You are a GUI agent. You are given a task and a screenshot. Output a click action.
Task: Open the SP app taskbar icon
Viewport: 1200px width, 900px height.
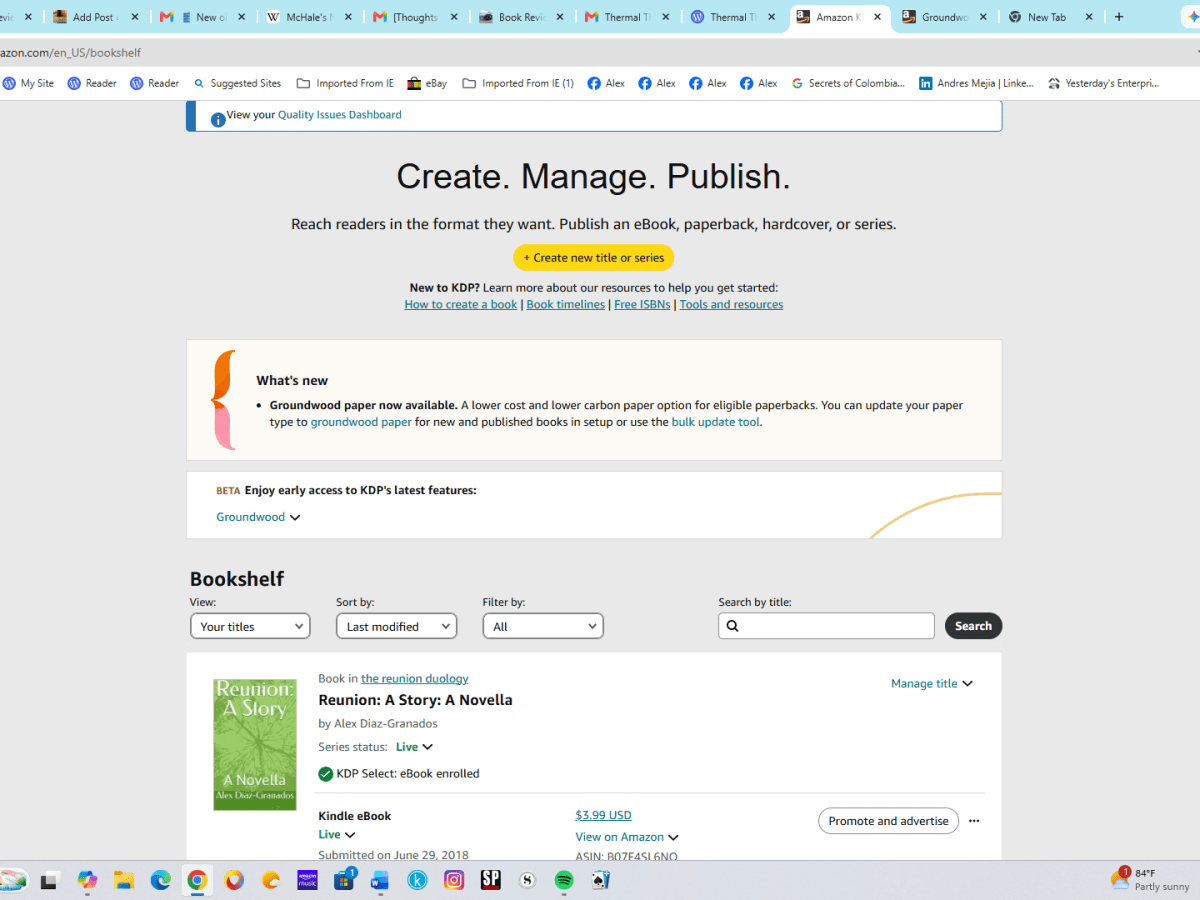[490, 880]
